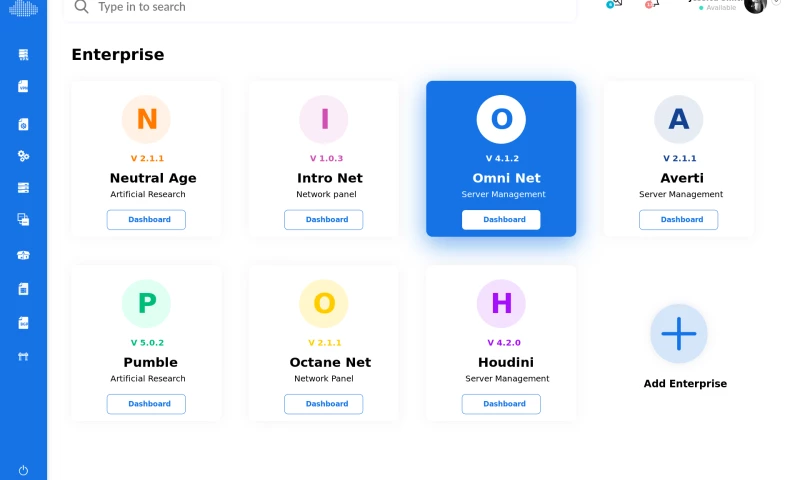Open notifications bell with red badge
The height and width of the screenshot is (480, 800).
652,4
